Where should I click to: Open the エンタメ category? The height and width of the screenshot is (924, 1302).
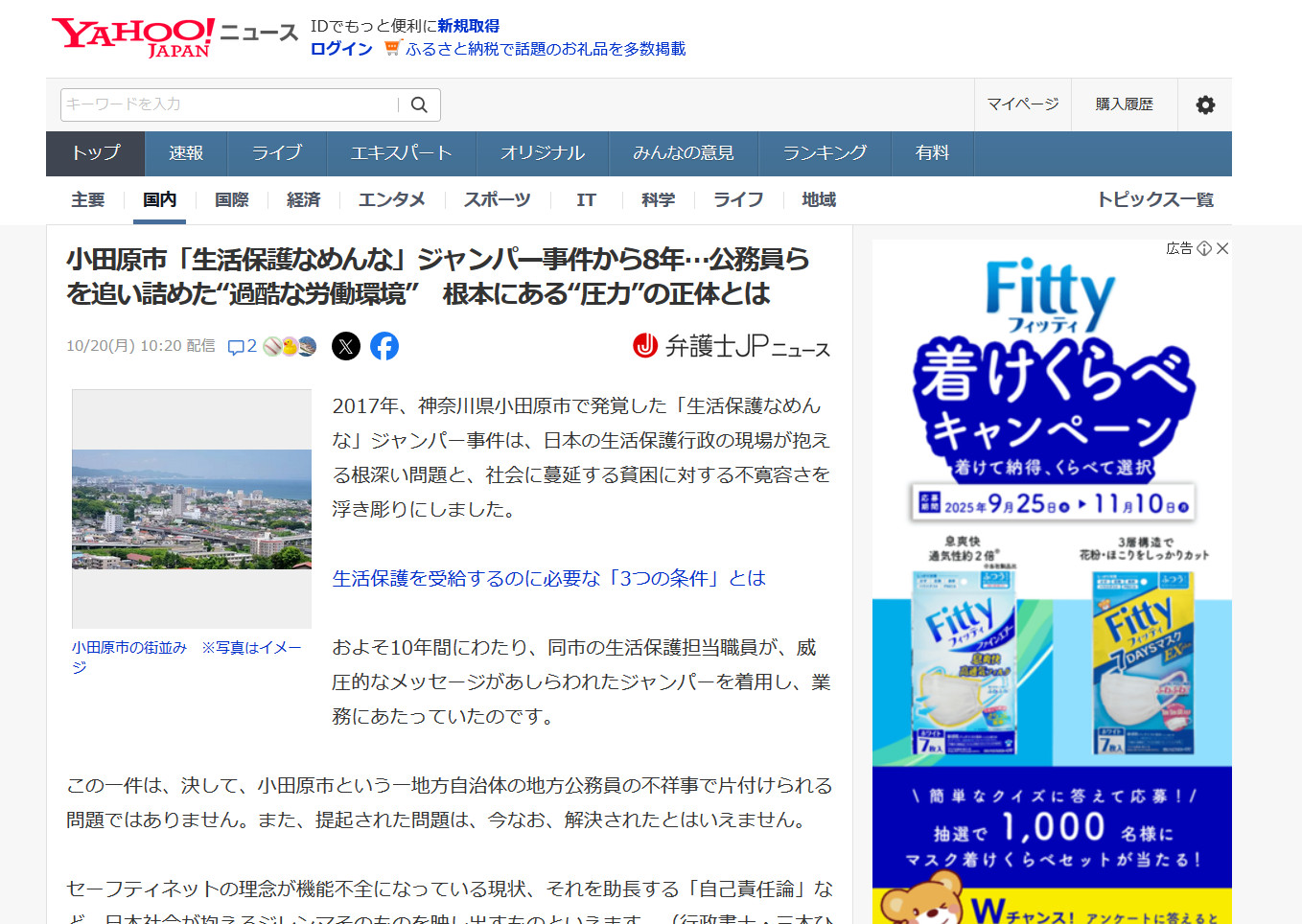pos(391,199)
